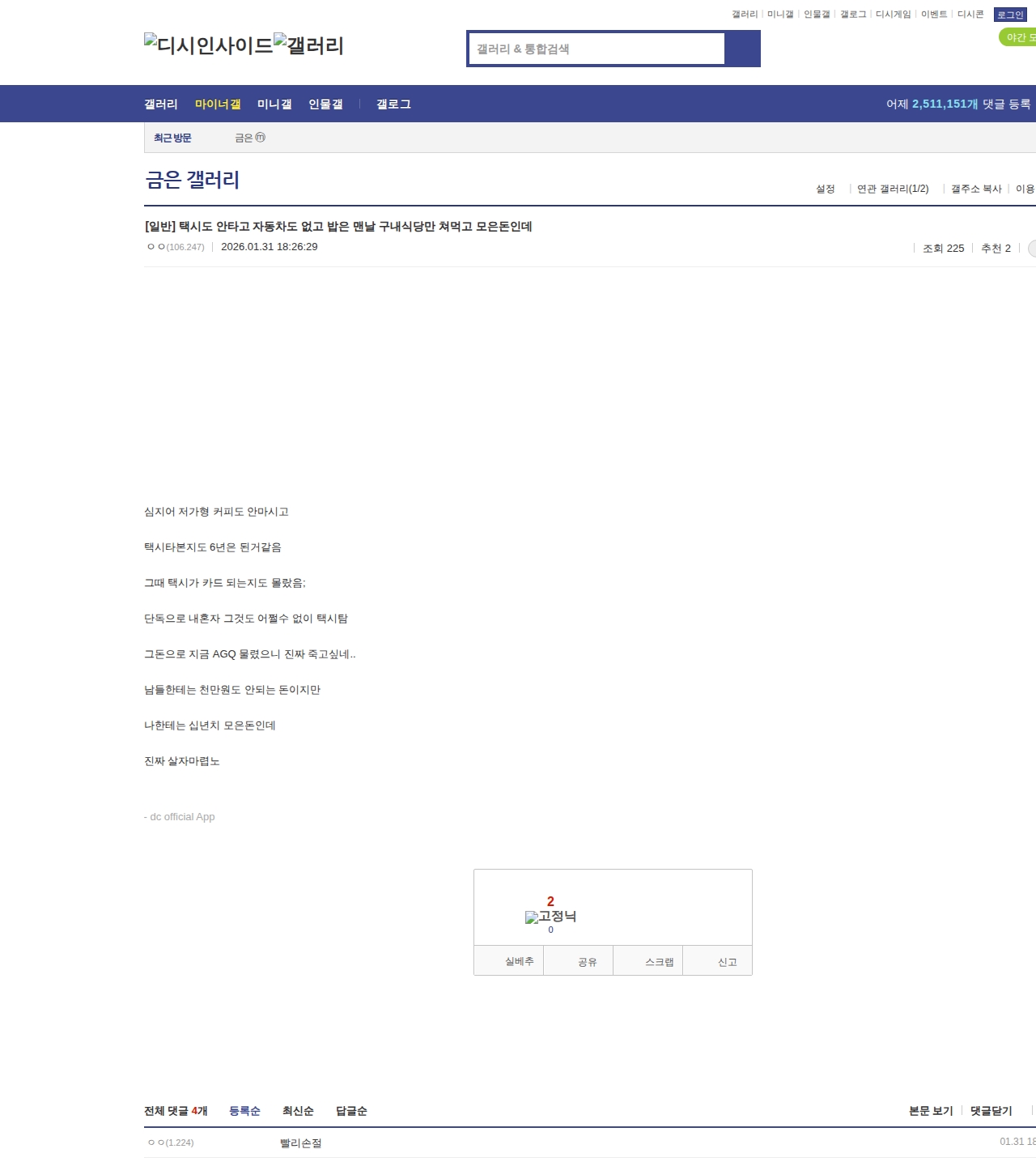Screen dimensions: 1036x1166
Task: Click the ⓜ icon next to 금은 in recent visits
Action: pyautogui.click(x=260, y=138)
